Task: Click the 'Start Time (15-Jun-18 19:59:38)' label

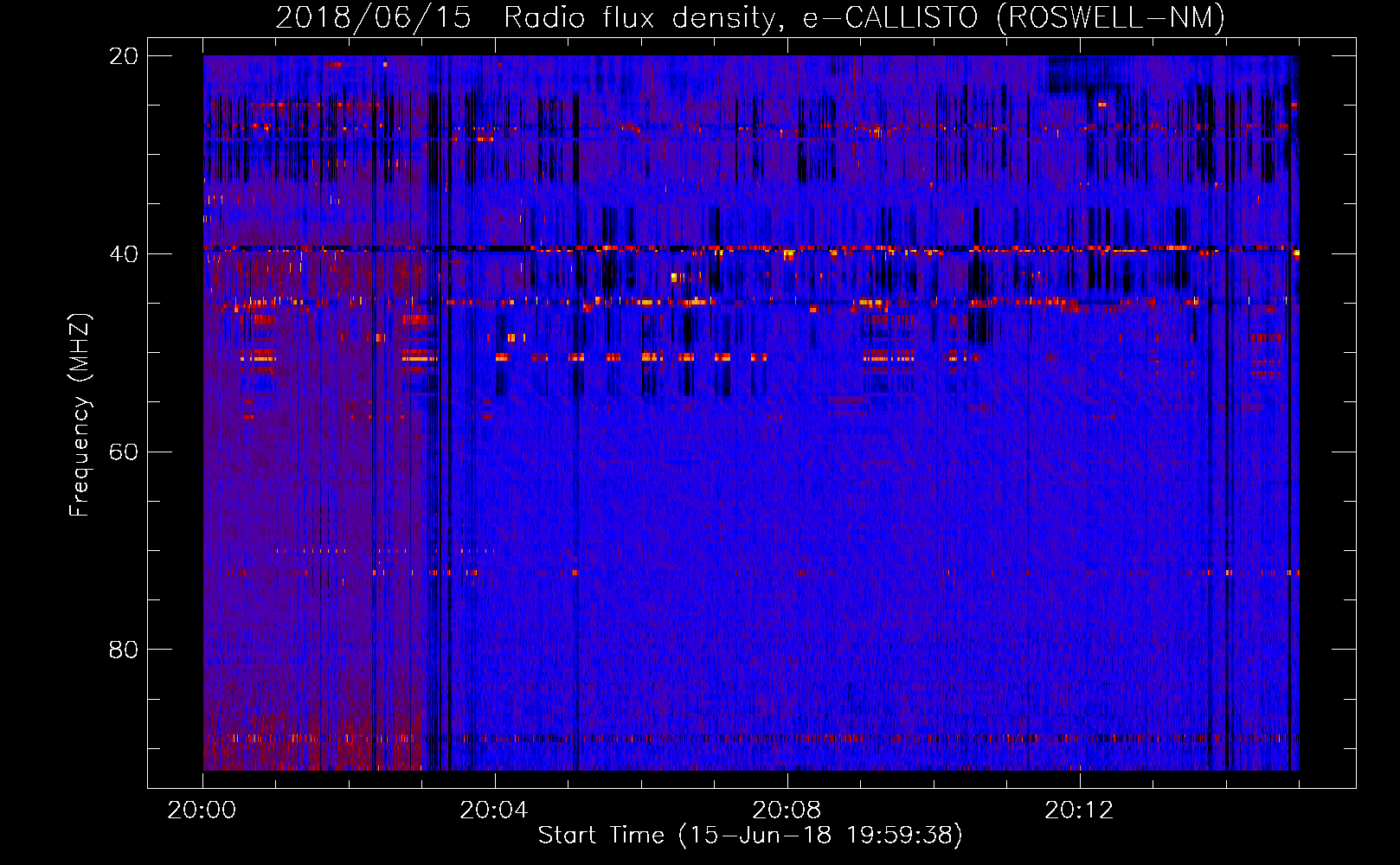Action: pos(750,836)
